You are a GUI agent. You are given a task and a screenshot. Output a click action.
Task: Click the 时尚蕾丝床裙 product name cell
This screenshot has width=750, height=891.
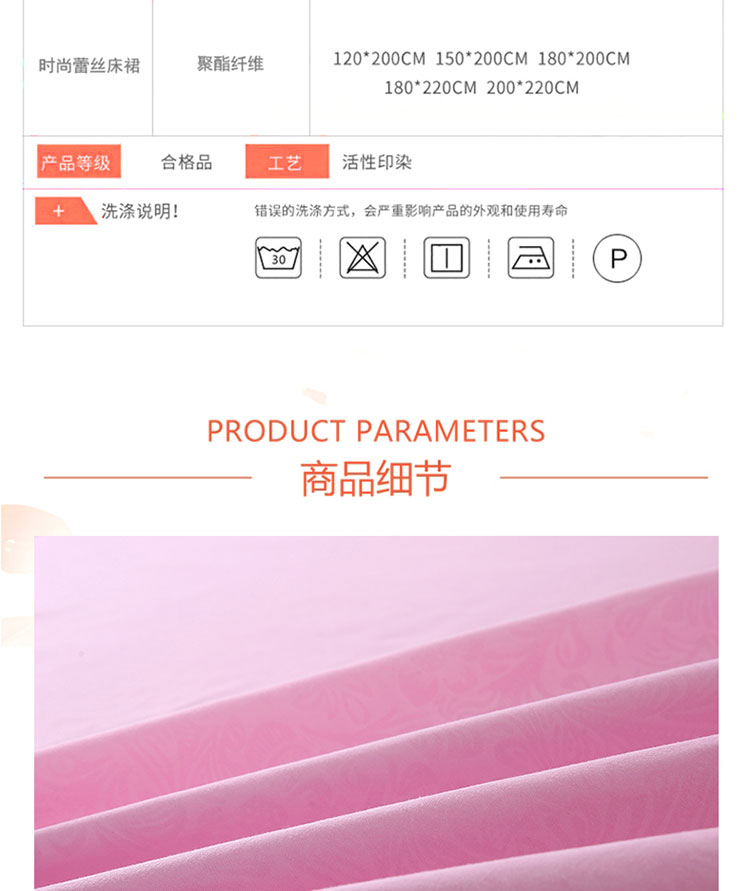89,66
